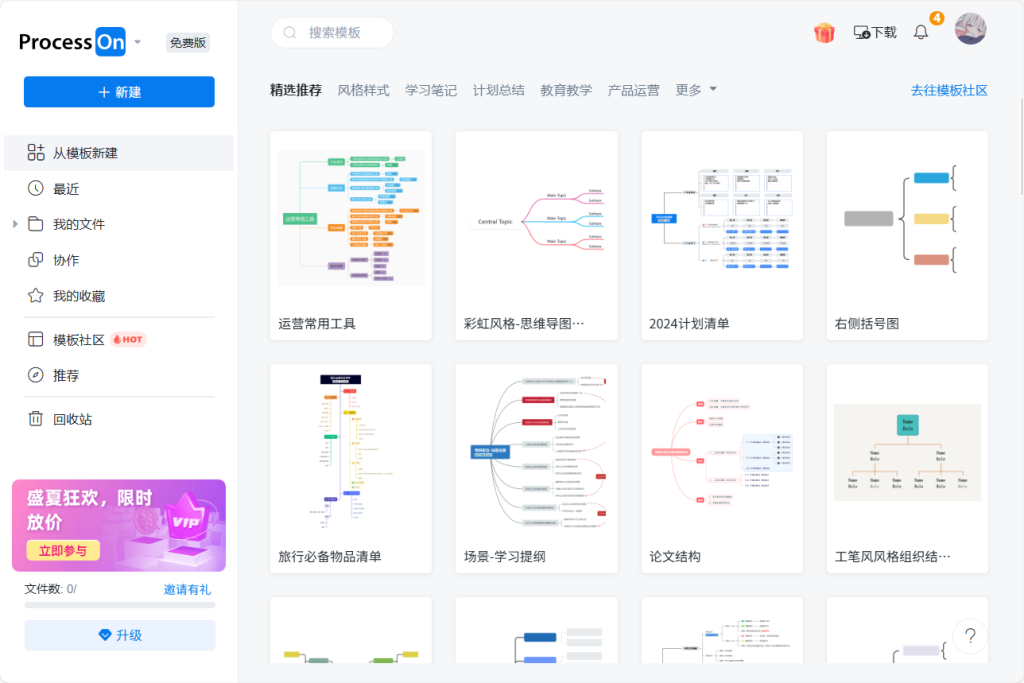Click the clock icon next to 最近
Viewport: 1024px width, 683px height.
(36, 189)
